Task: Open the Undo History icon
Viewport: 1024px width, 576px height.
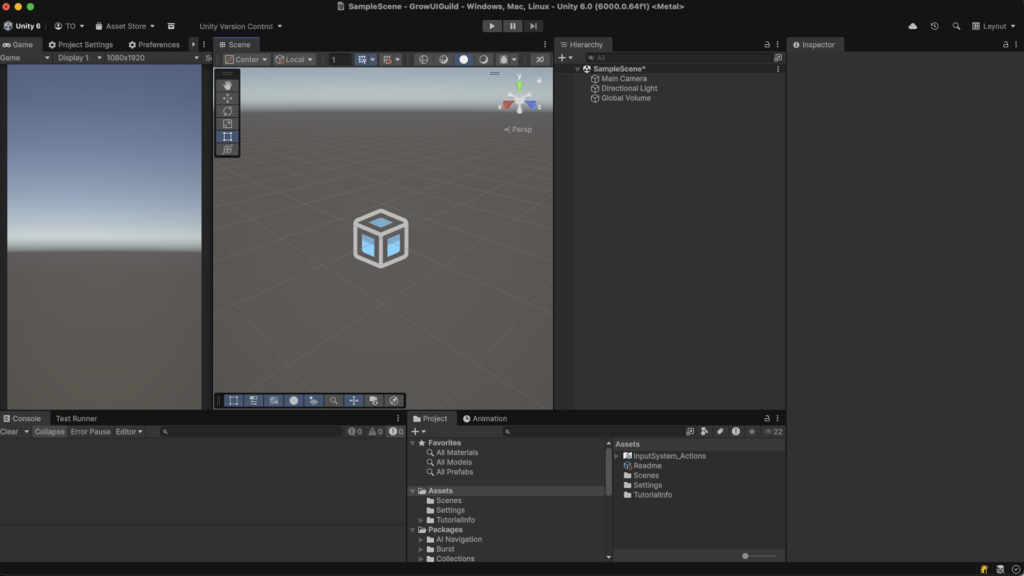Action: coord(935,26)
